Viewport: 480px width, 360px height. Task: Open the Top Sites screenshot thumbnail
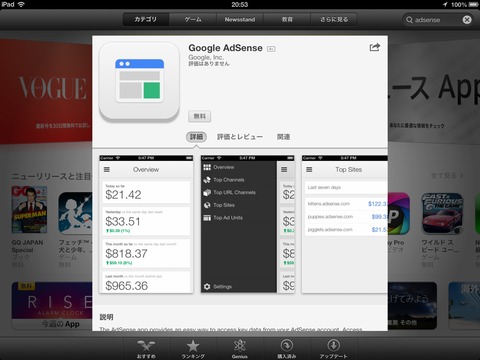(x=345, y=224)
